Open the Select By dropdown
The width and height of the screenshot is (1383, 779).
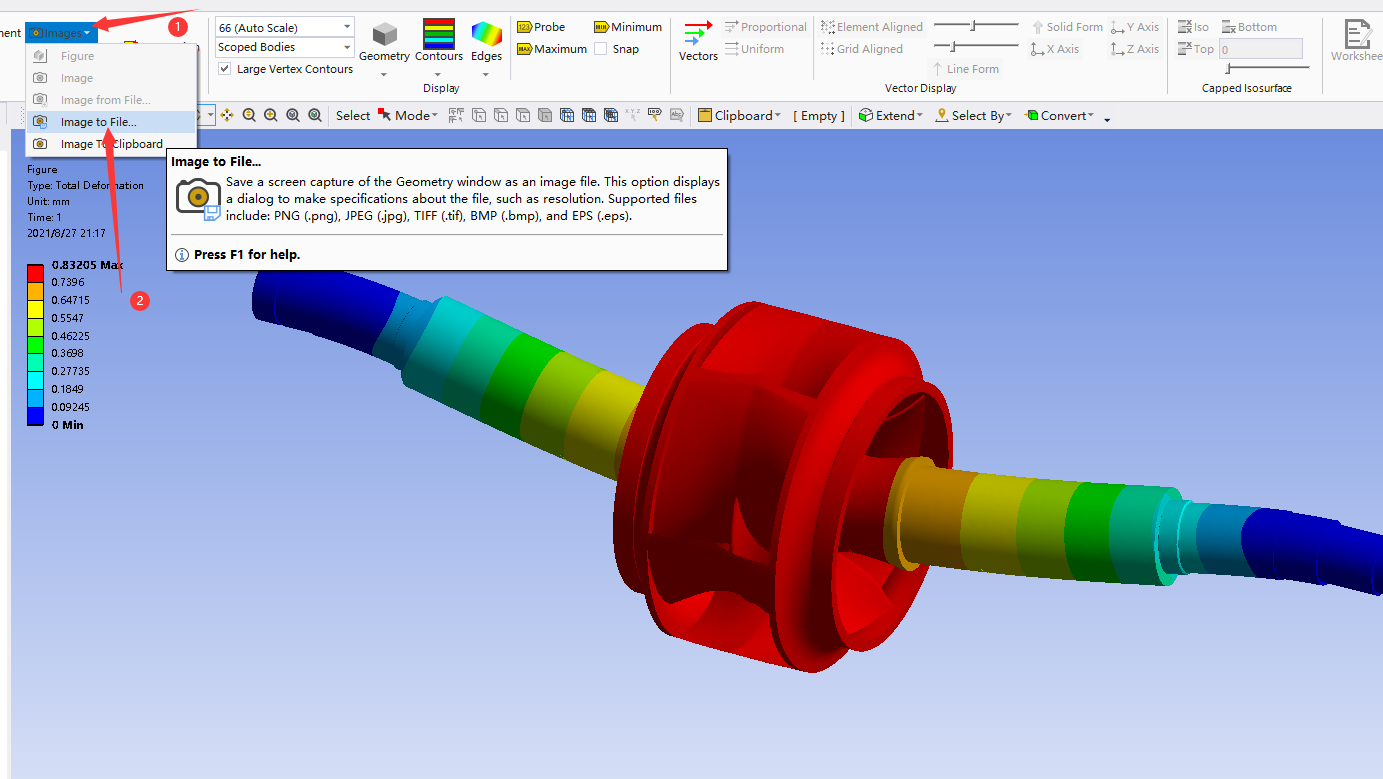click(974, 116)
